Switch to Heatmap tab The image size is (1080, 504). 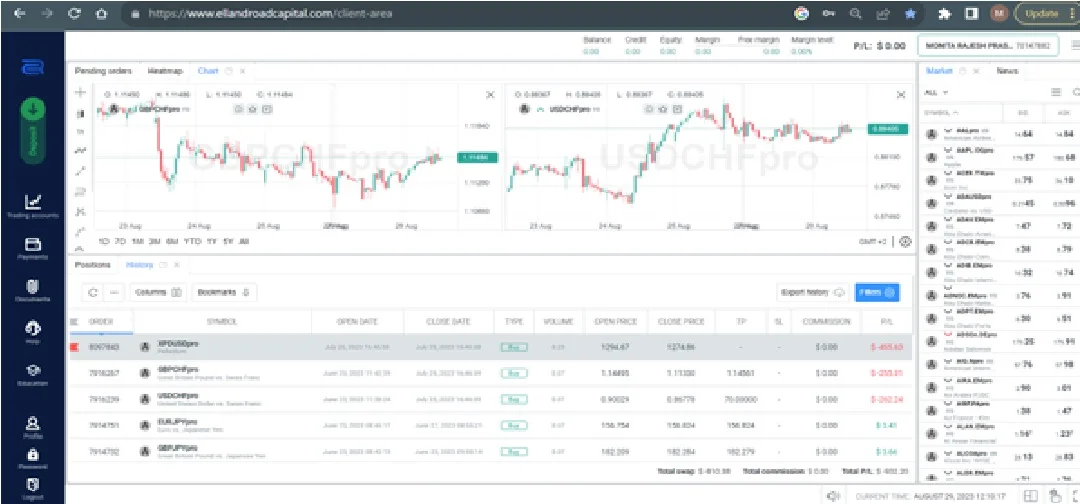pyautogui.click(x=165, y=71)
